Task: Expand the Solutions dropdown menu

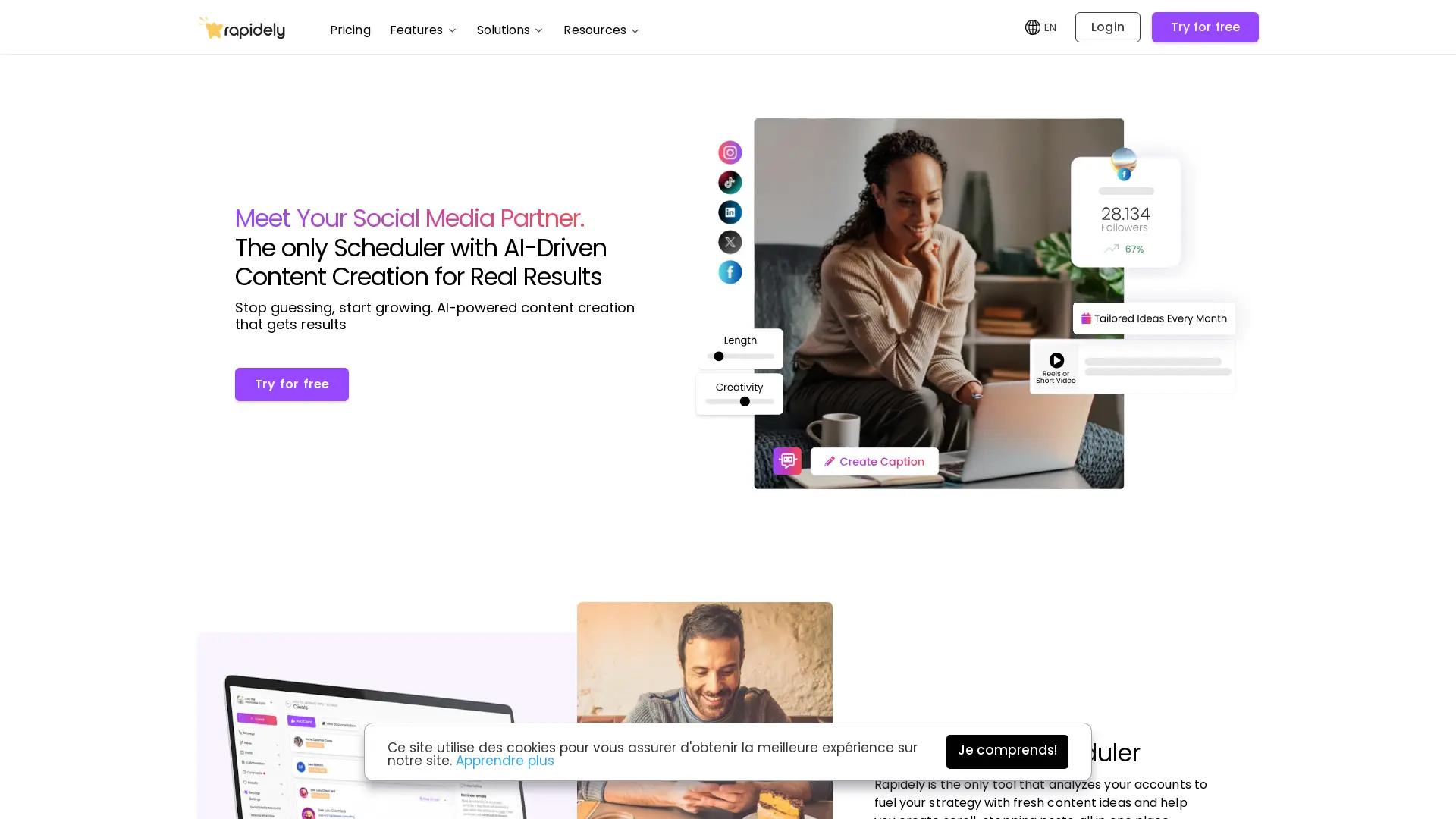Action: tap(510, 30)
